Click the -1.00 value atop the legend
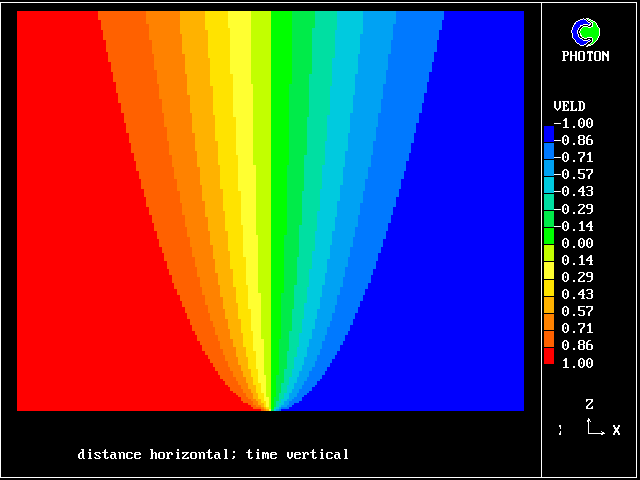Image resolution: width=640 pixels, height=480 pixels. coord(575,123)
